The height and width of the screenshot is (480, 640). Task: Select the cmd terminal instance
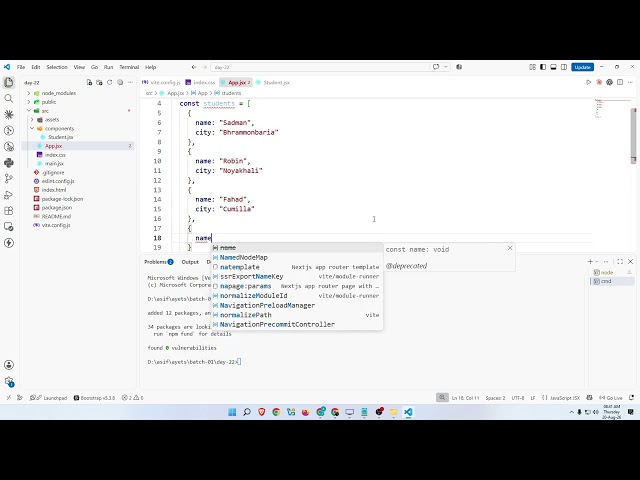(612, 281)
